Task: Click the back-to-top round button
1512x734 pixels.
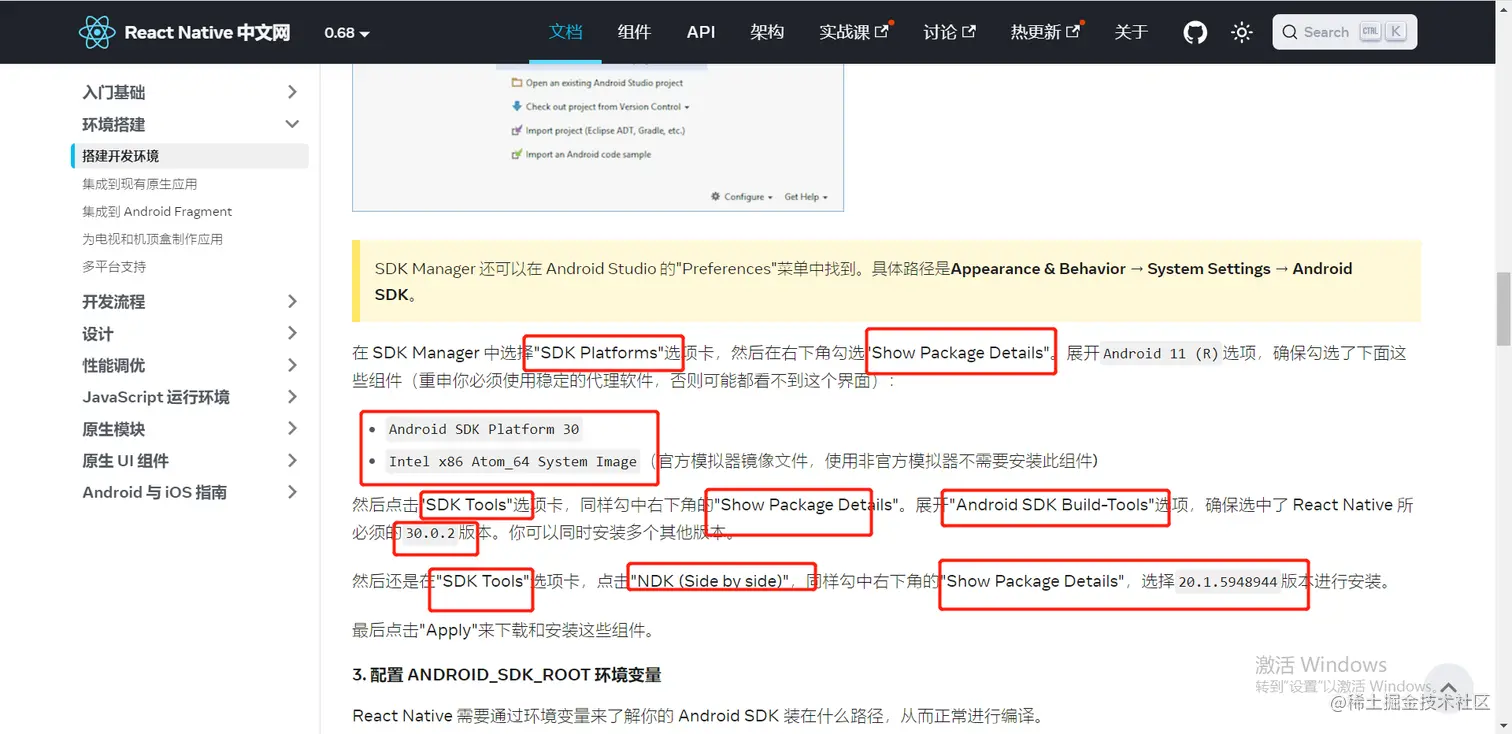Action: [x=1446, y=687]
